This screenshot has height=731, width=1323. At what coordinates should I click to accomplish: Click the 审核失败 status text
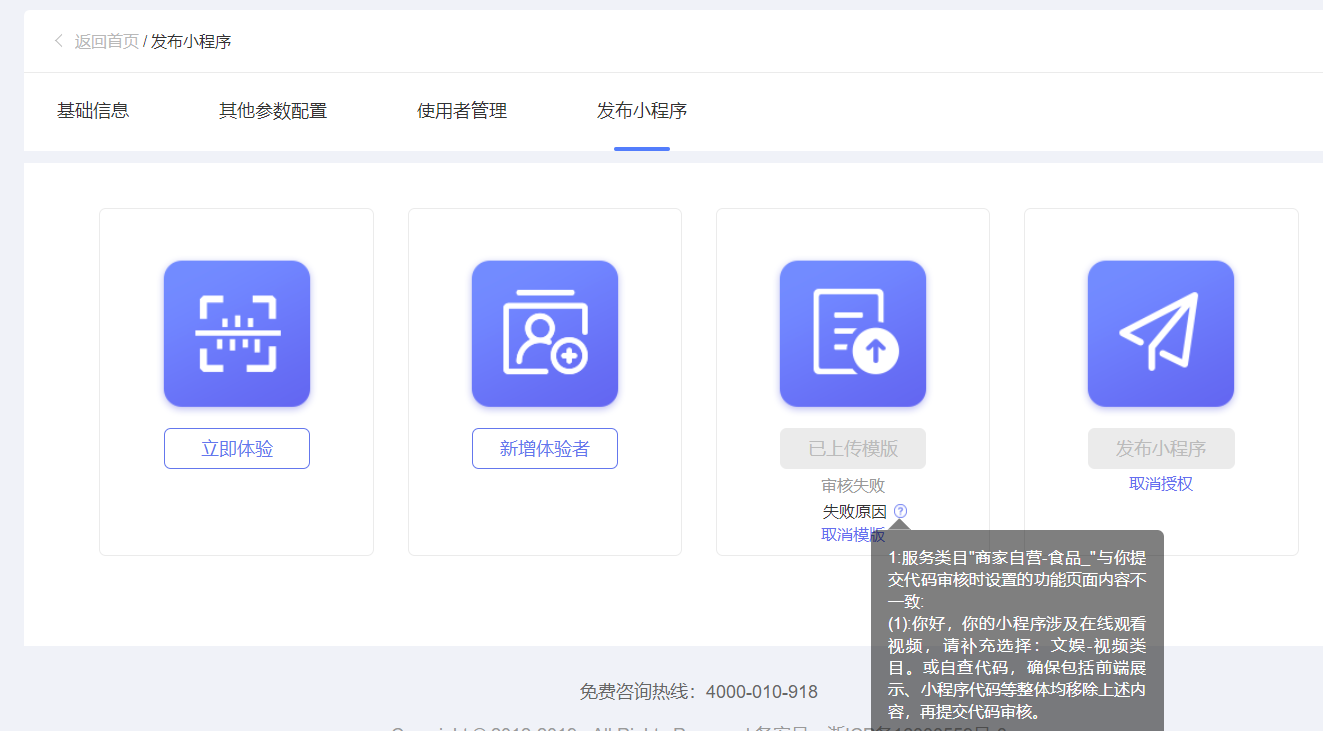click(x=853, y=486)
